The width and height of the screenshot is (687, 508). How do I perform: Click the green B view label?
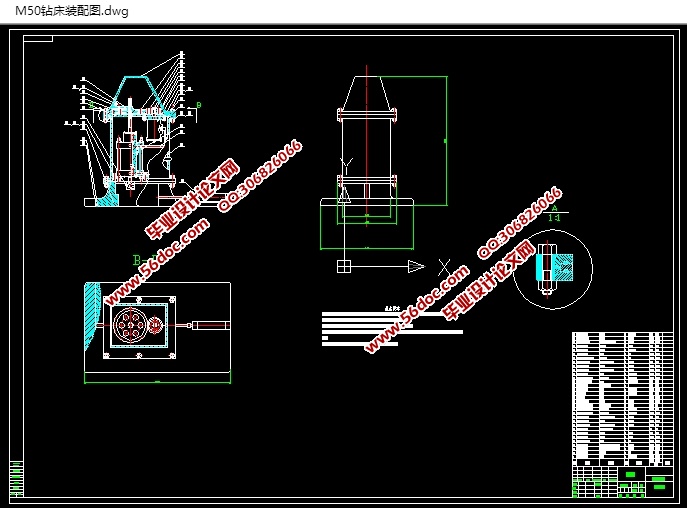pos(136,260)
